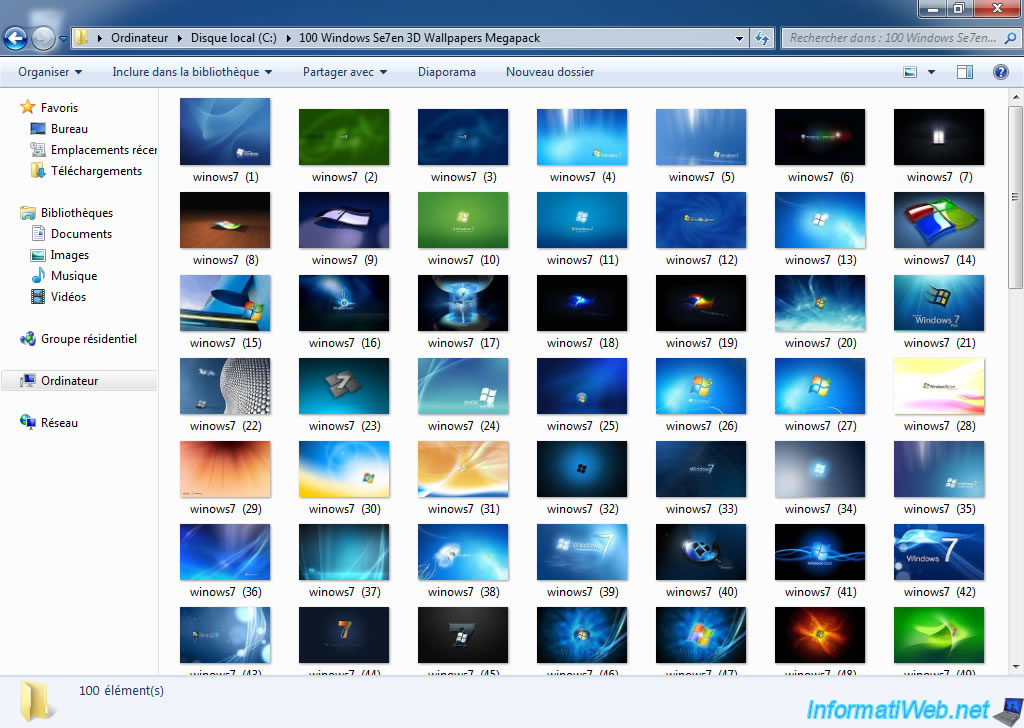Click the Musique note icon
Screen dimensions: 1024x728
point(38,276)
